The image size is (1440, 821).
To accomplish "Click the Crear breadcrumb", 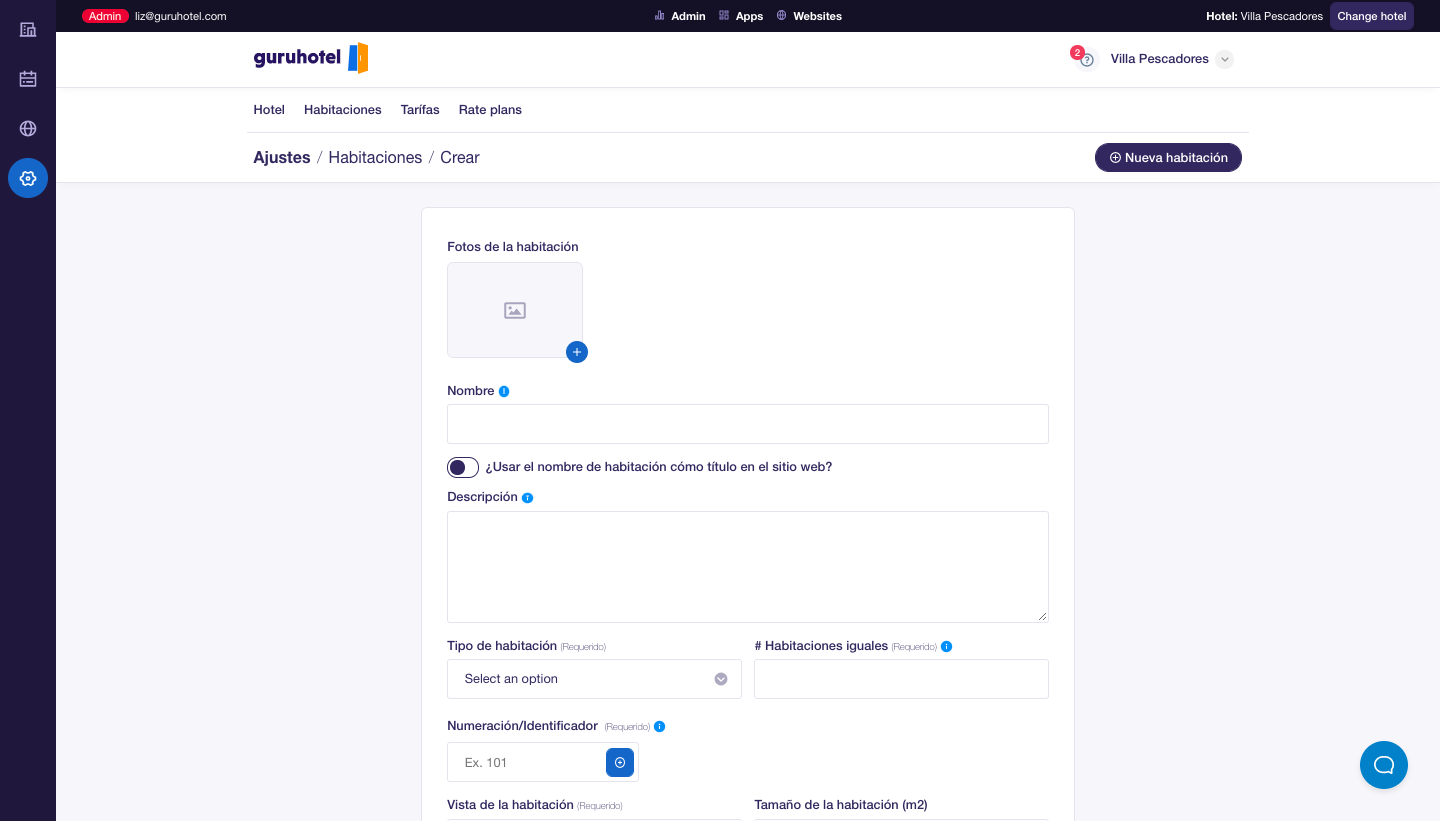I will pos(460,158).
